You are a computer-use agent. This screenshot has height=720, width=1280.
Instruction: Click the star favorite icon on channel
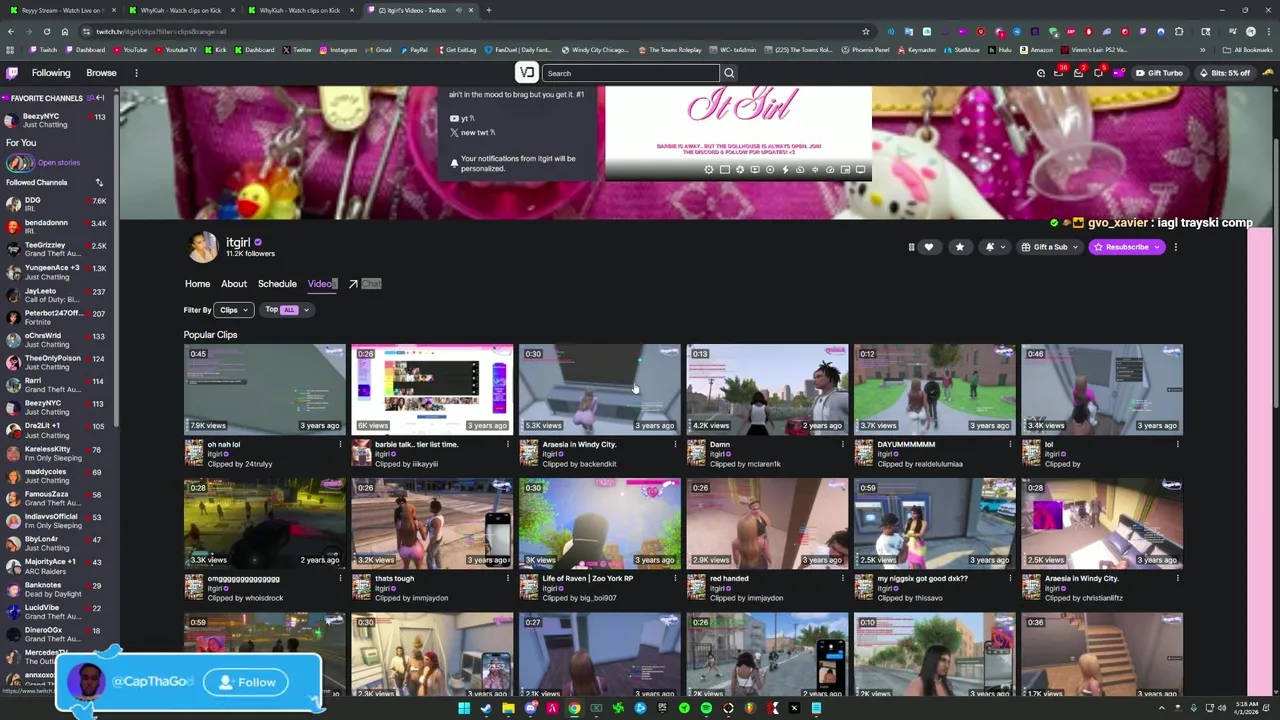point(960,247)
